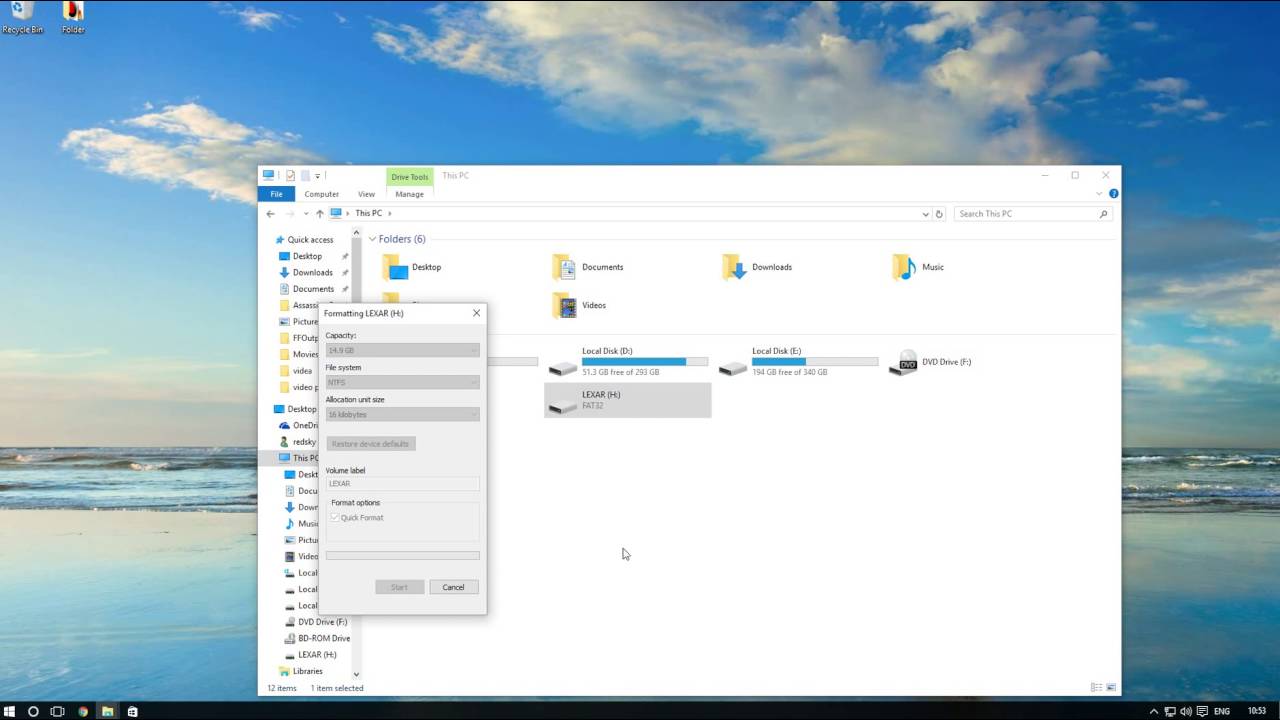Open the Recycle Bin desktop icon

click(22, 17)
